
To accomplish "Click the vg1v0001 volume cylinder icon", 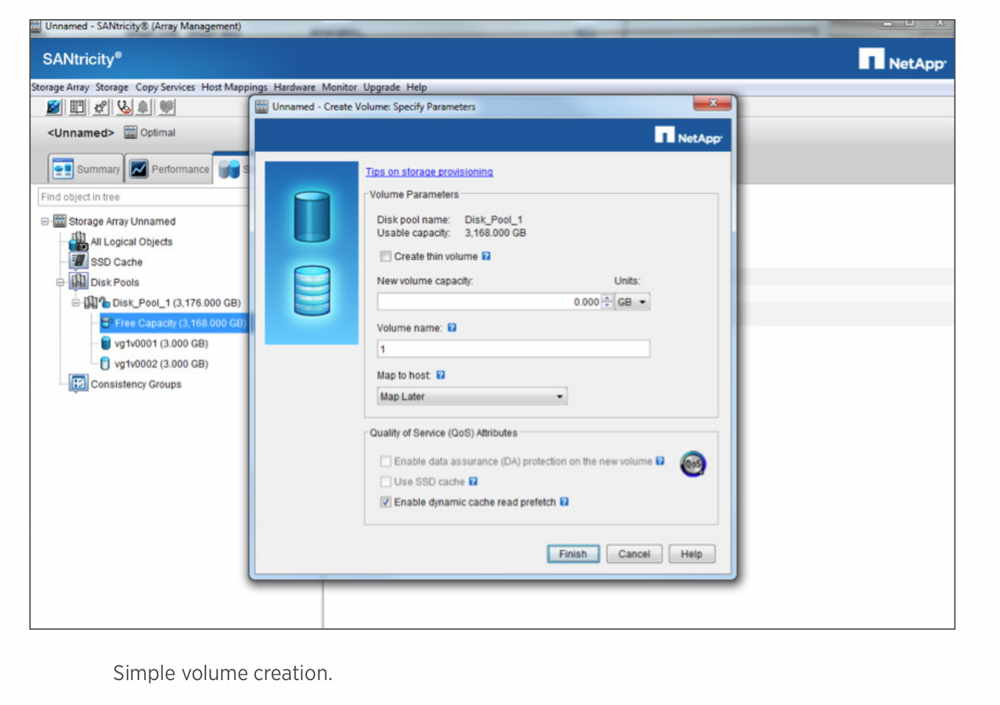I will (x=106, y=343).
